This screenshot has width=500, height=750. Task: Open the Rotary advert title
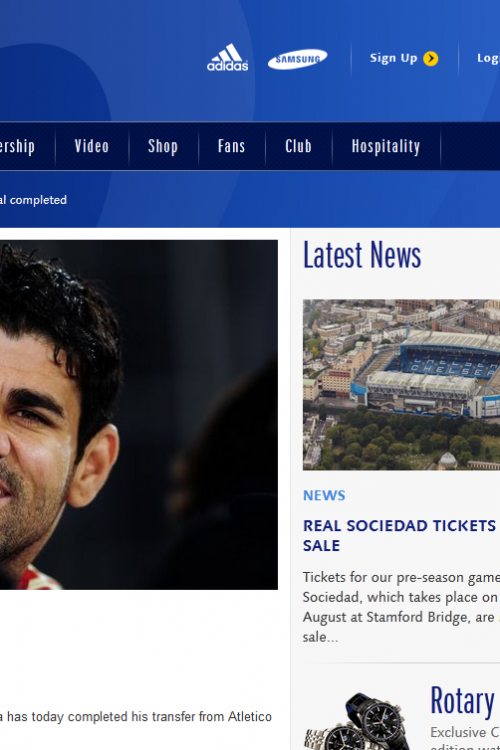point(462,701)
